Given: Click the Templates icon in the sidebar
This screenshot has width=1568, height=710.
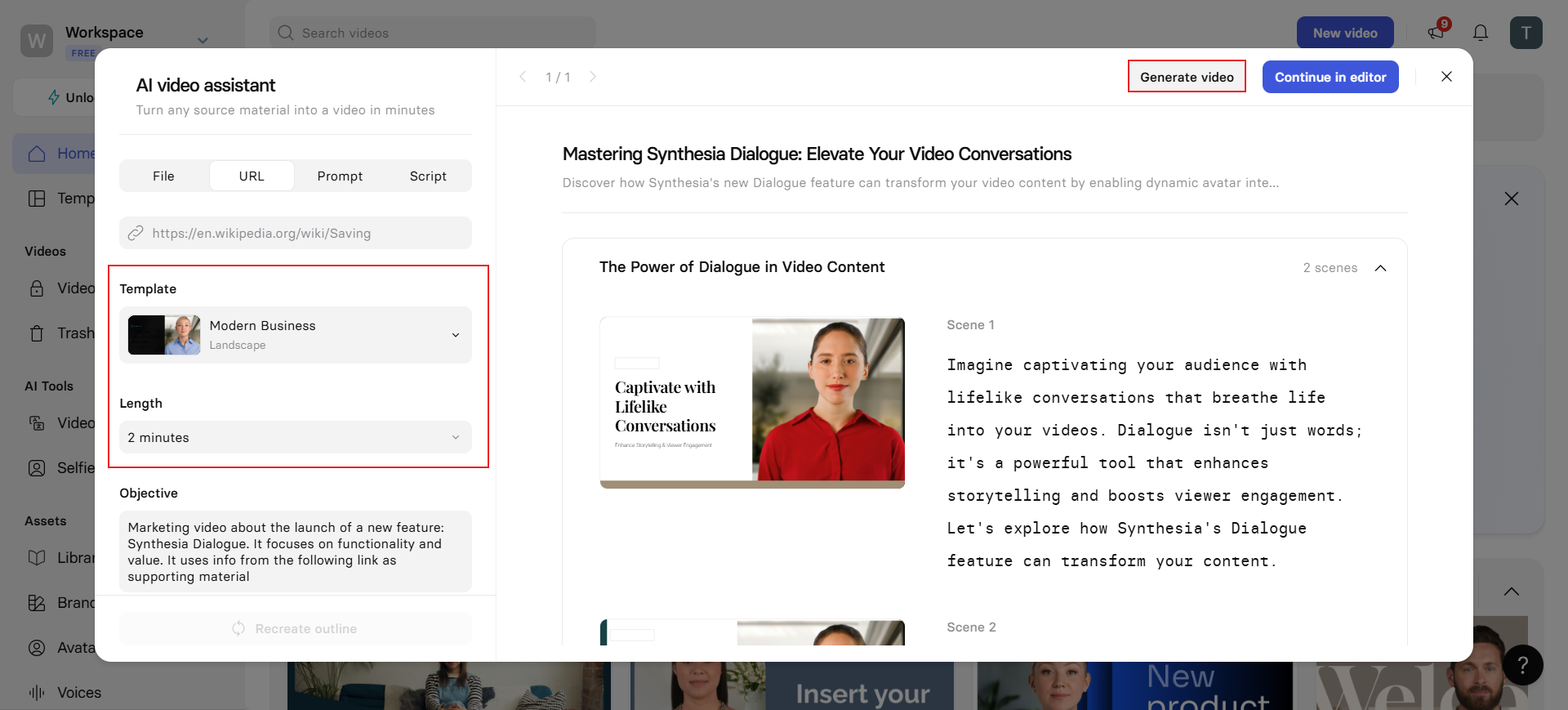Looking at the screenshot, I should click(37, 199).
